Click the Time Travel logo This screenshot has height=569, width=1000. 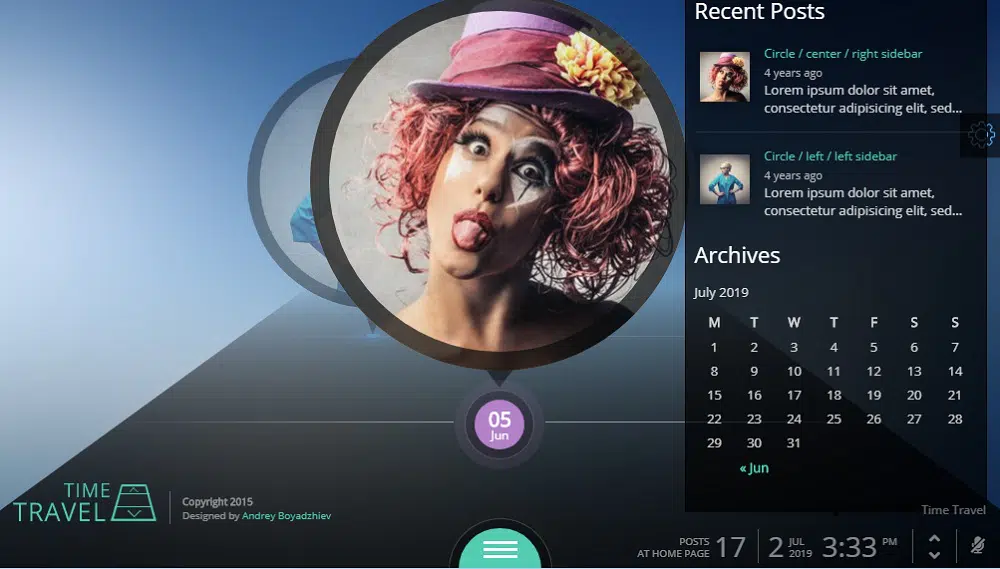click(85, 503)
